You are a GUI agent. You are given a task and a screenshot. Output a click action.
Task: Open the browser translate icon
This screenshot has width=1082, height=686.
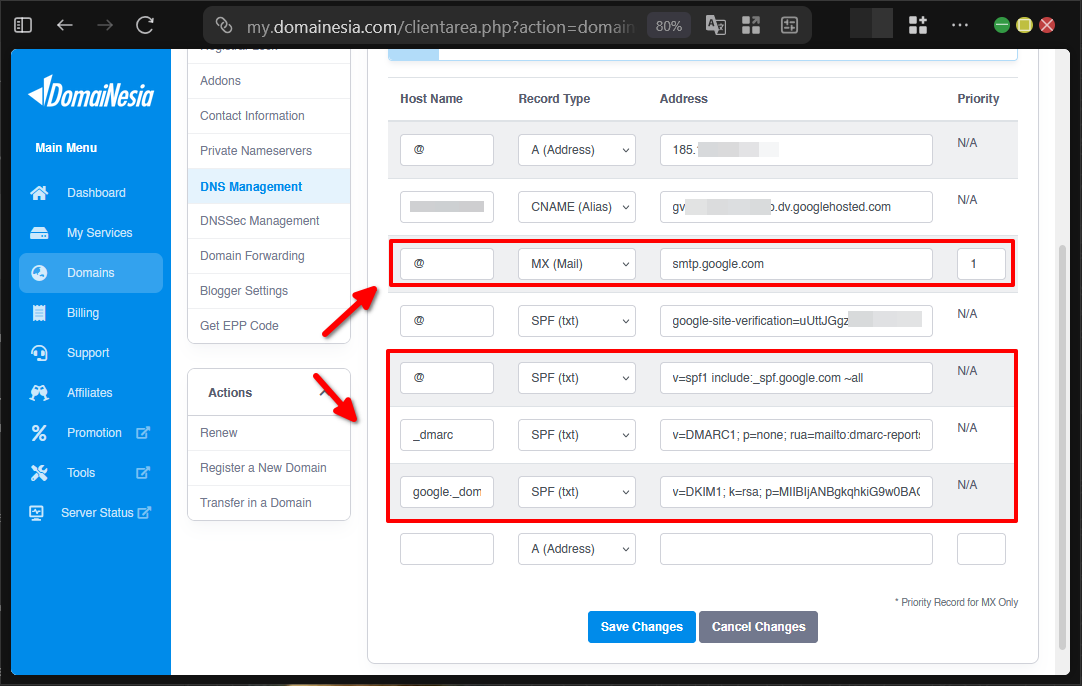coord(715,24)
